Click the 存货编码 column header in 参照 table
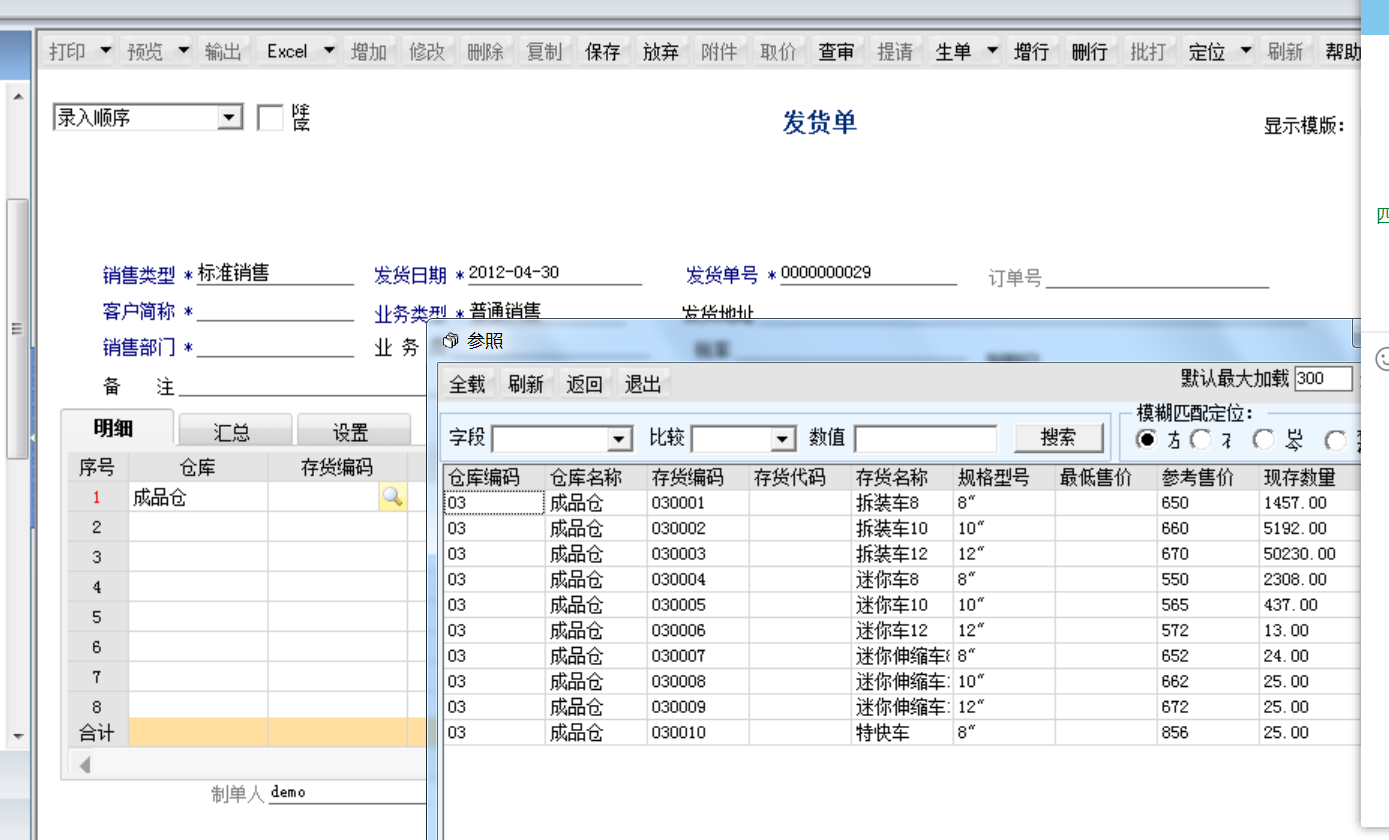The width and height of the screenshot is (1389, 840). 698,477
